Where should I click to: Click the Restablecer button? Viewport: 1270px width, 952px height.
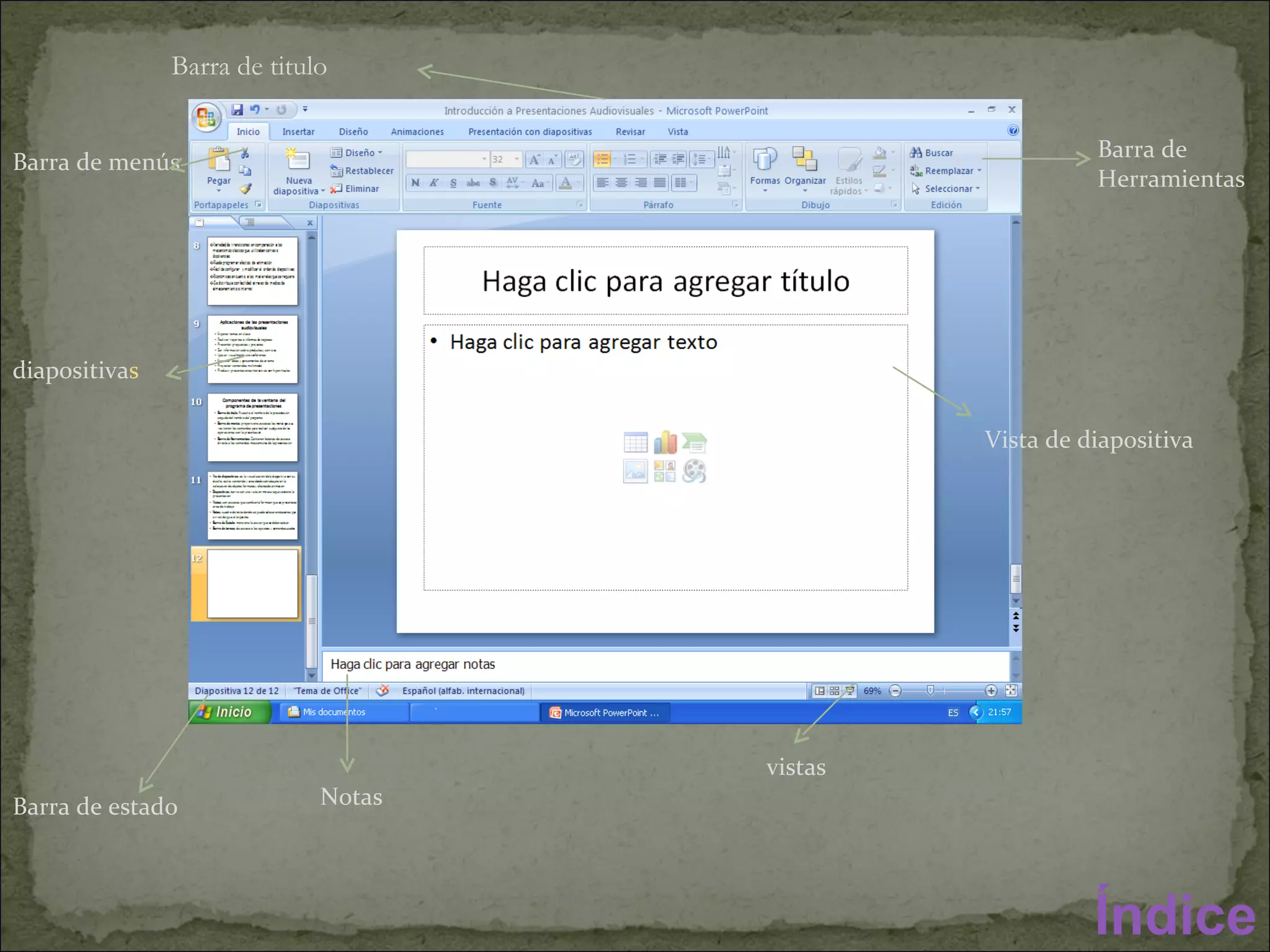tap(362, 170)
